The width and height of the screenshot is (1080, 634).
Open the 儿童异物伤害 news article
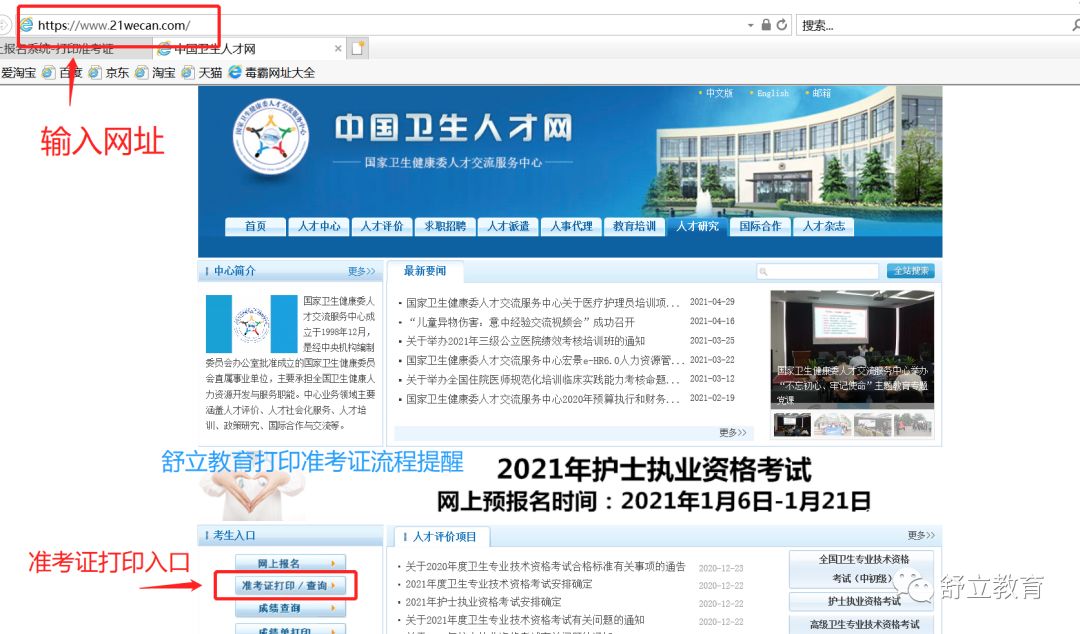coord(521,322)
